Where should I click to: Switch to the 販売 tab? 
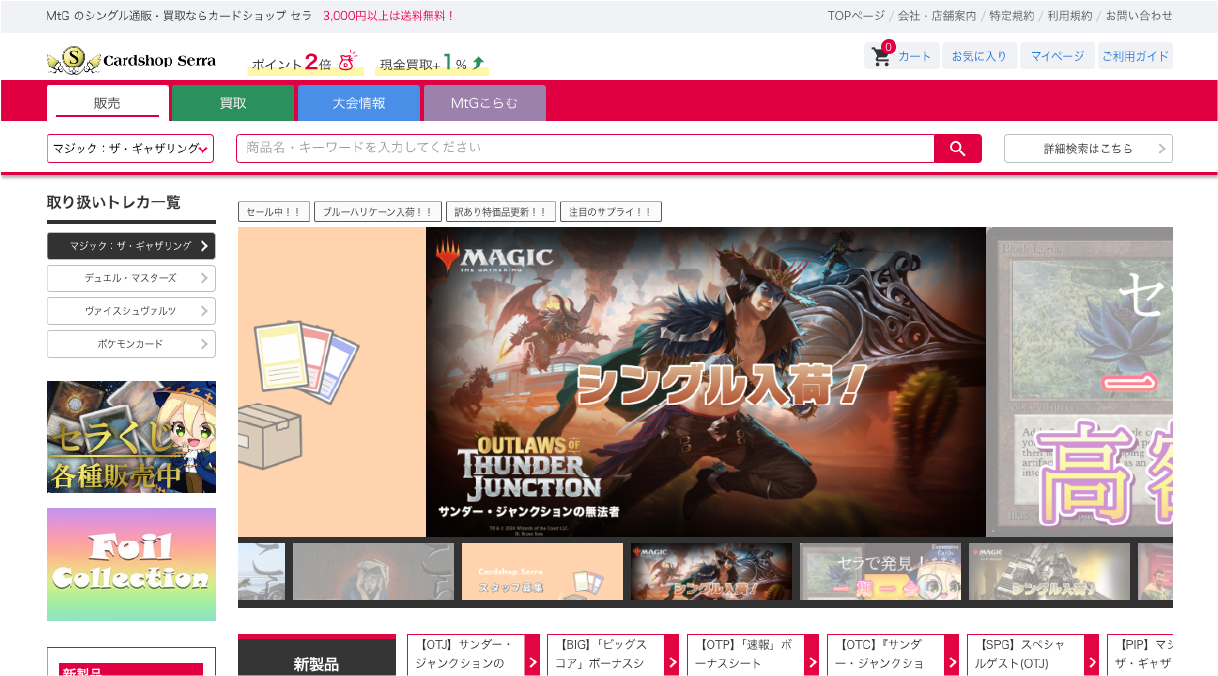pyautogui.click(x=108, y=103)
